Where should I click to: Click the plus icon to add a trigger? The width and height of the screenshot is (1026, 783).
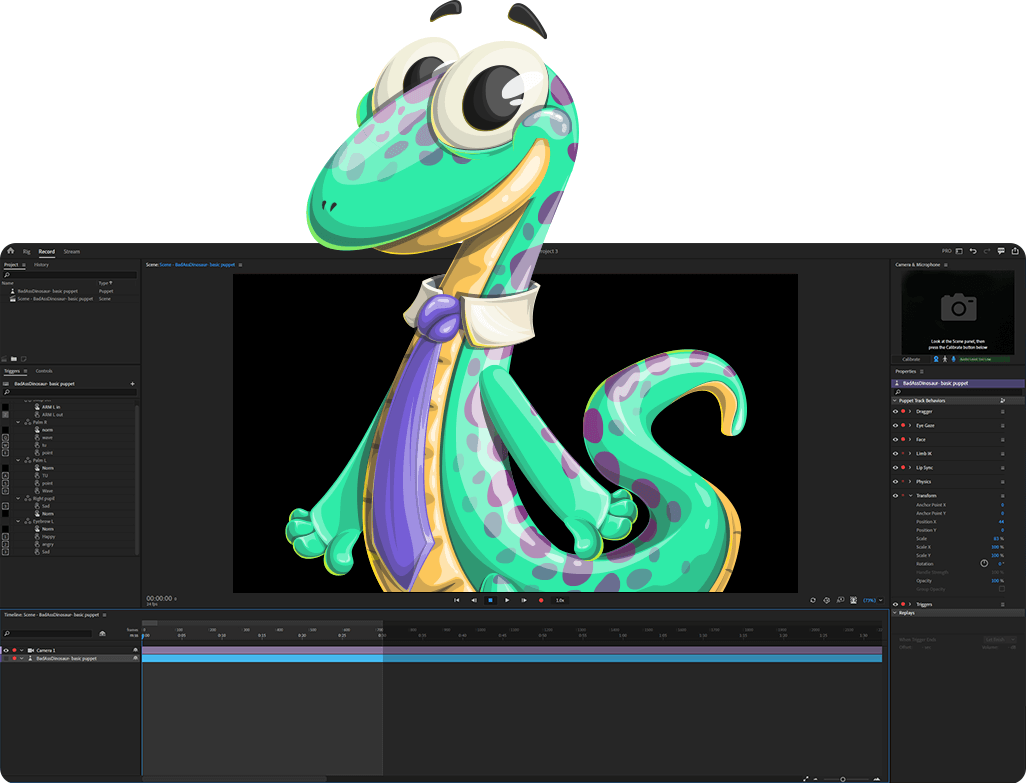(132, 384)
